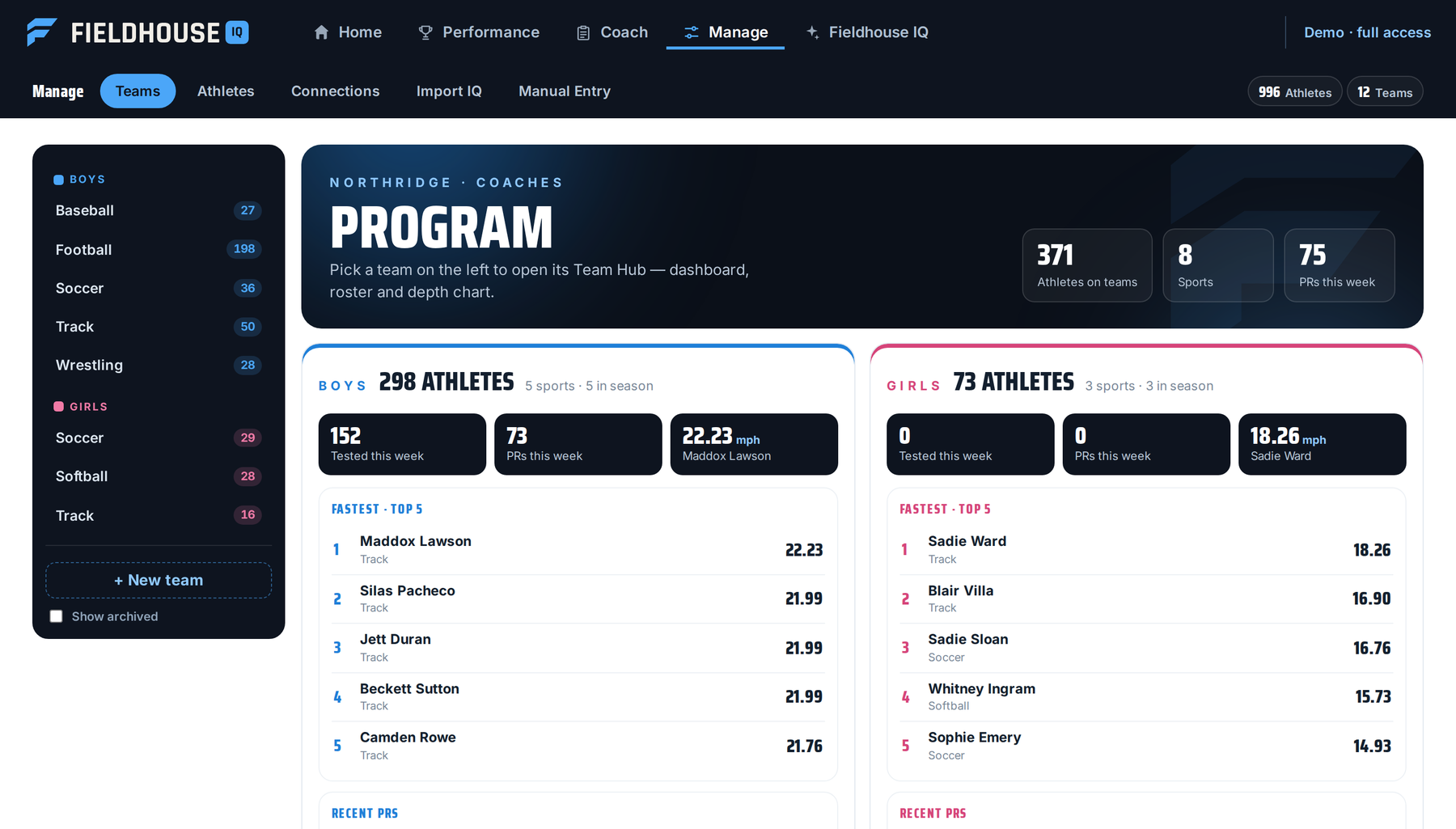
Task: Open the boys Football team
Action: click(159, 249)
